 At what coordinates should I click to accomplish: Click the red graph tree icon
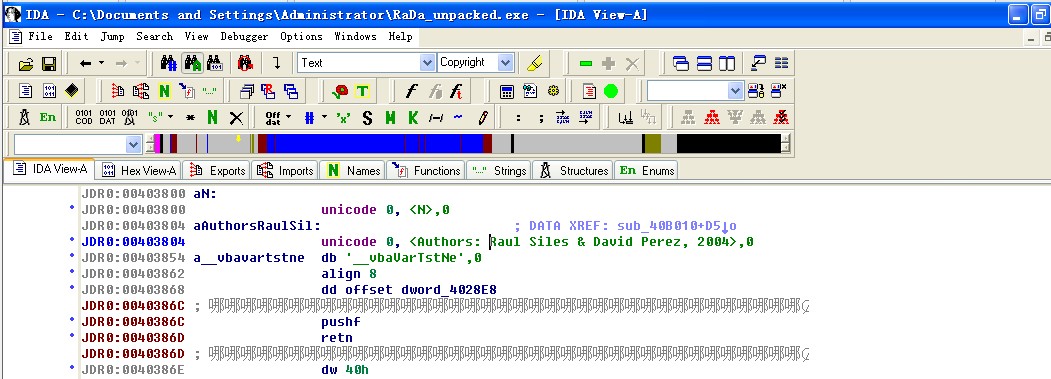[x=712, y=117]
